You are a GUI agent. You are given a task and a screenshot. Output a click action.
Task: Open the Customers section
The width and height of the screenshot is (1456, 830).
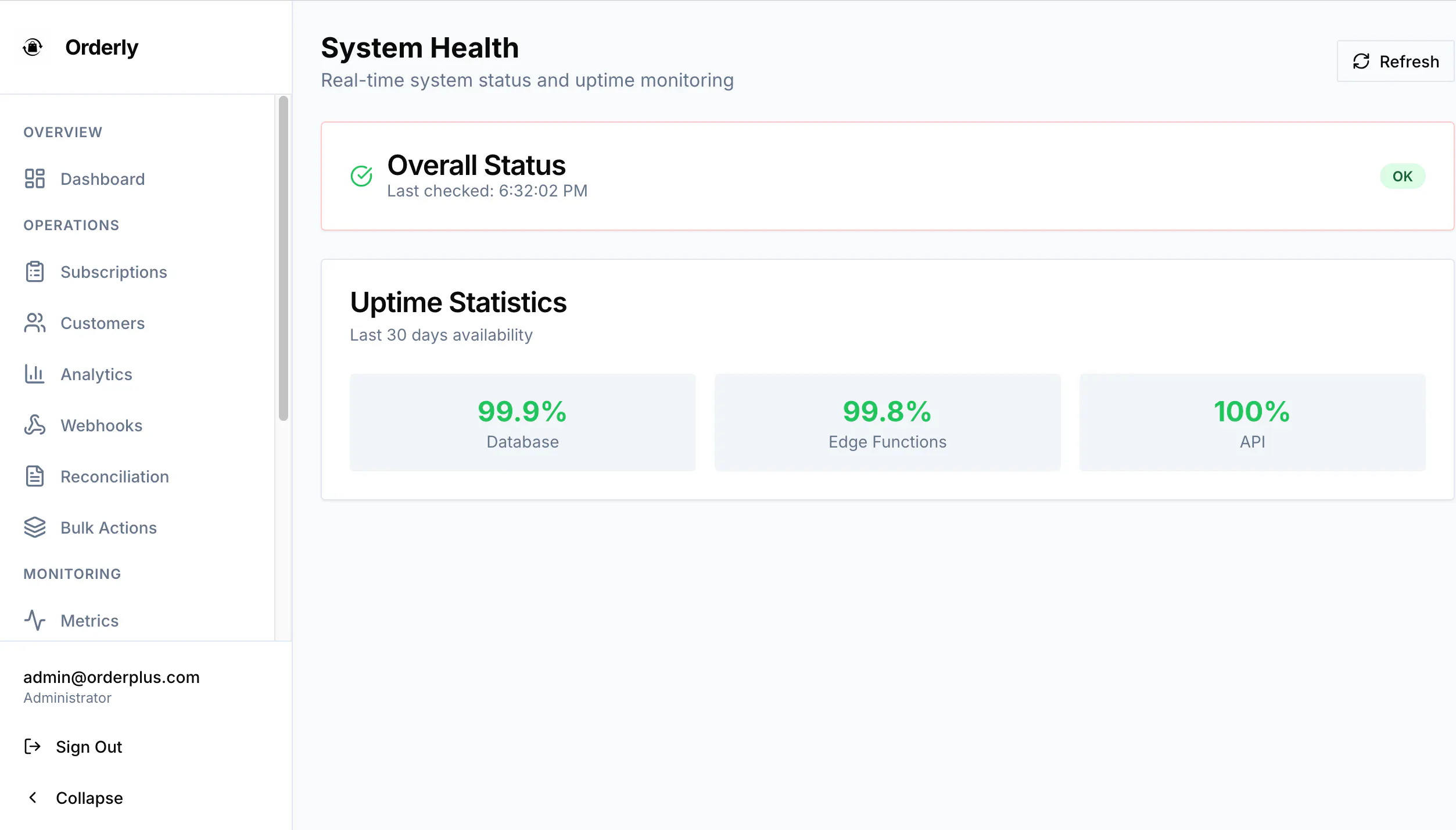137,323
